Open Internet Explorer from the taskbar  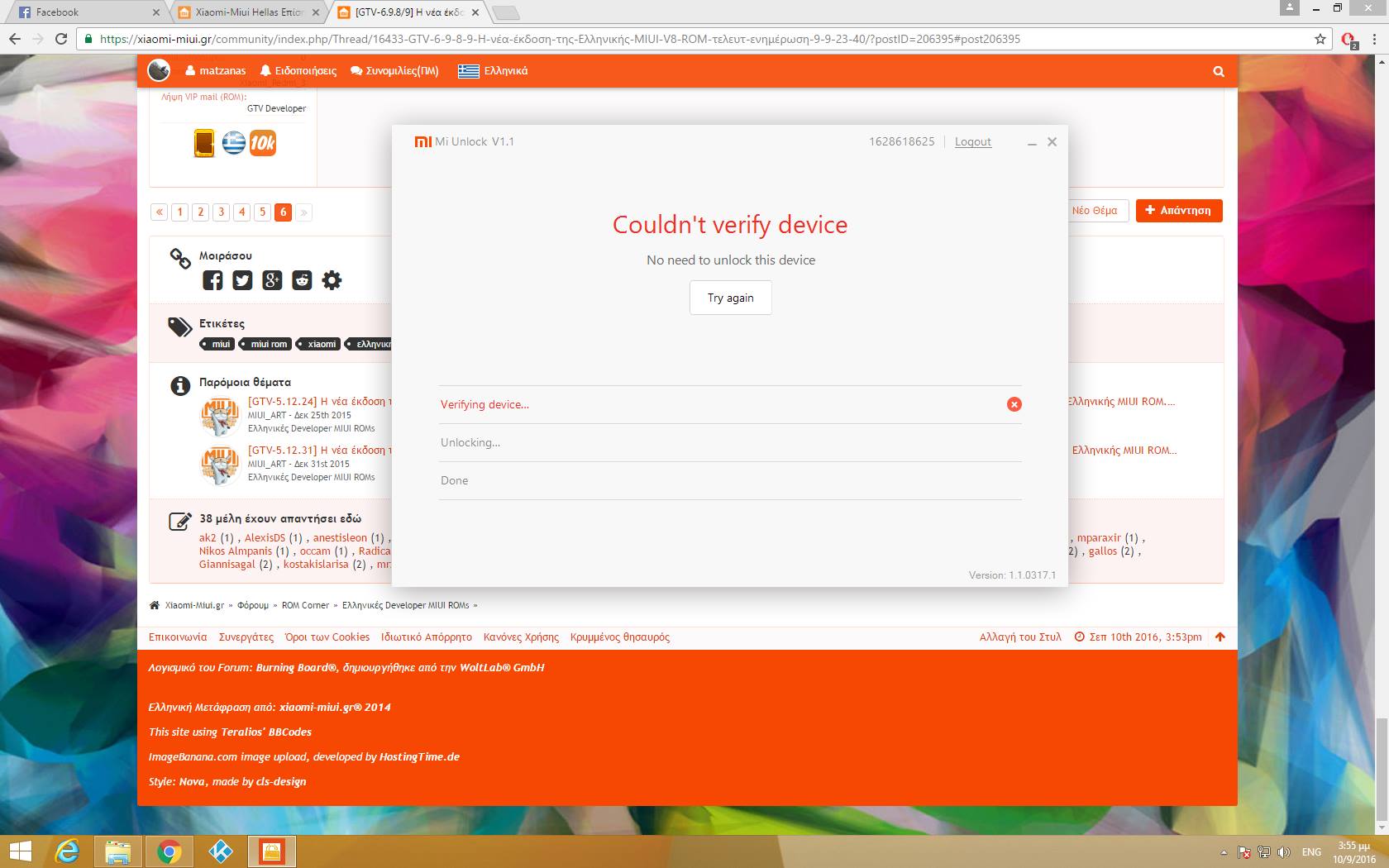tap(66, 851)
